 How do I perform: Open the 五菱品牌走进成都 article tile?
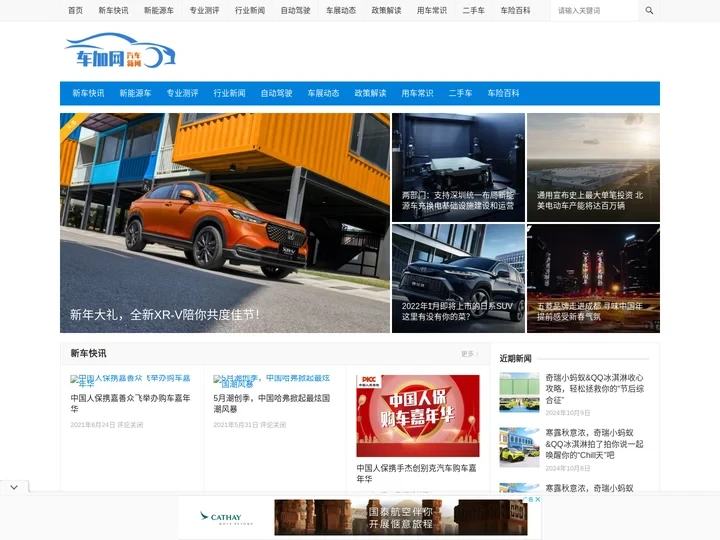tap(593, 278)
